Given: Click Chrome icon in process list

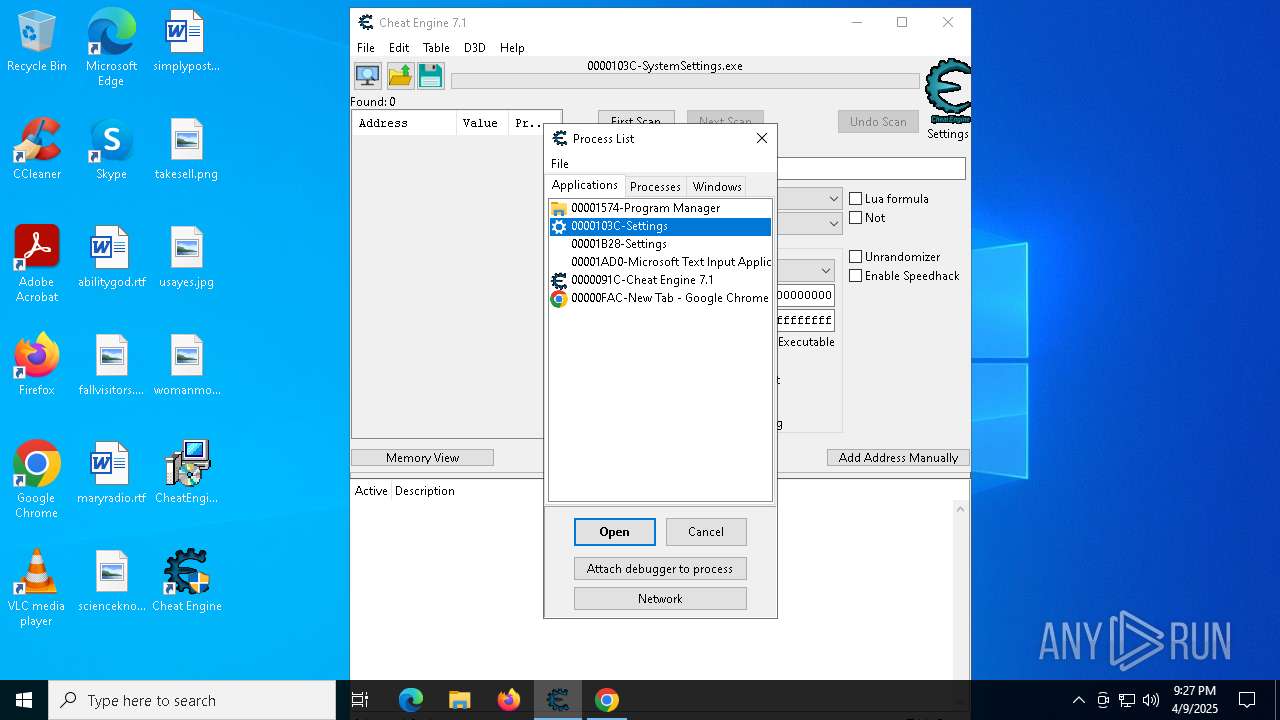Looking at the screenshot, I should [x=559, y=298].
